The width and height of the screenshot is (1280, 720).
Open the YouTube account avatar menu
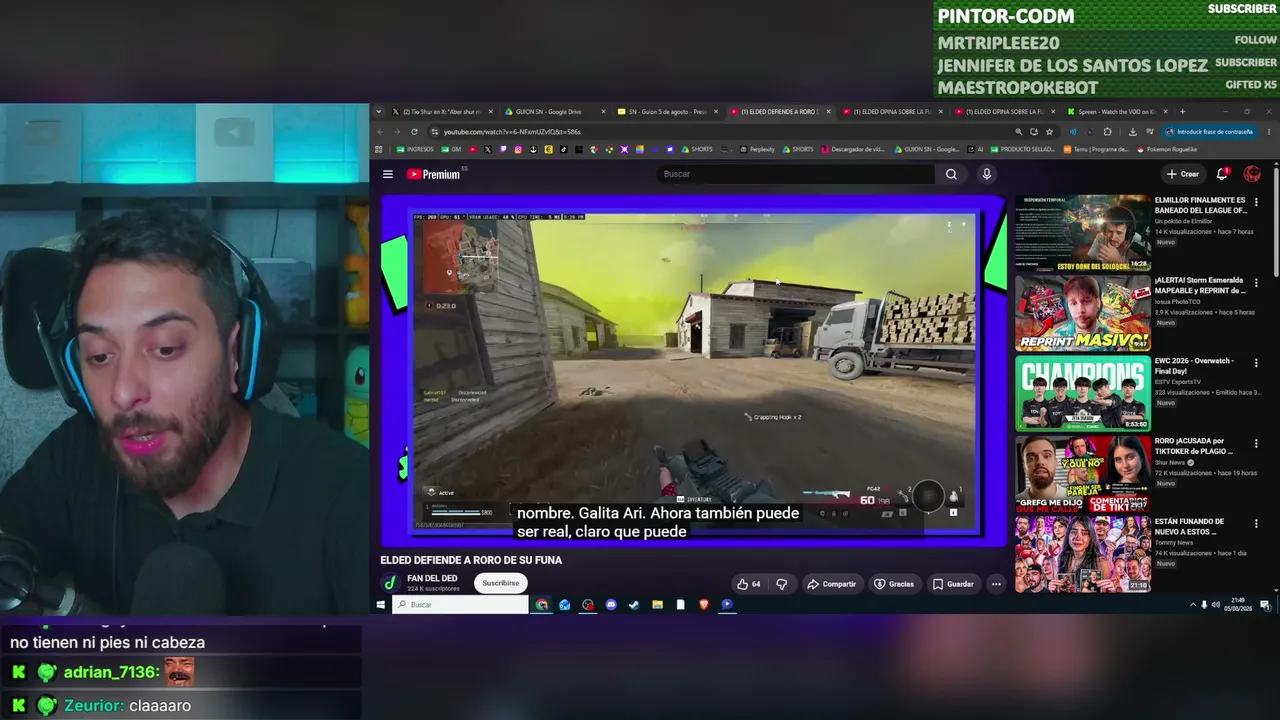(x=1252, y=174)
